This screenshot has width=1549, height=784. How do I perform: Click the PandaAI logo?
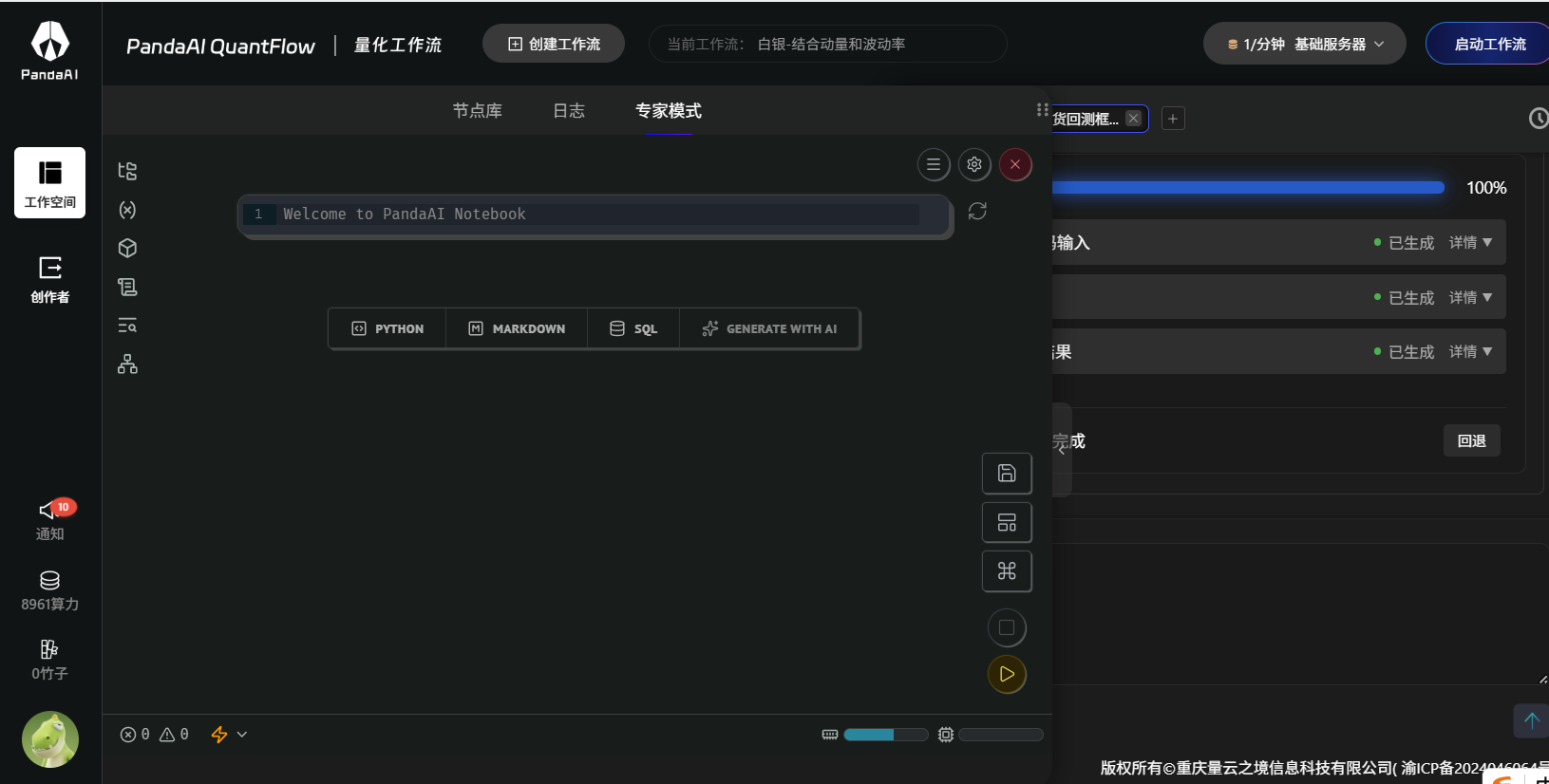[50, 51]
